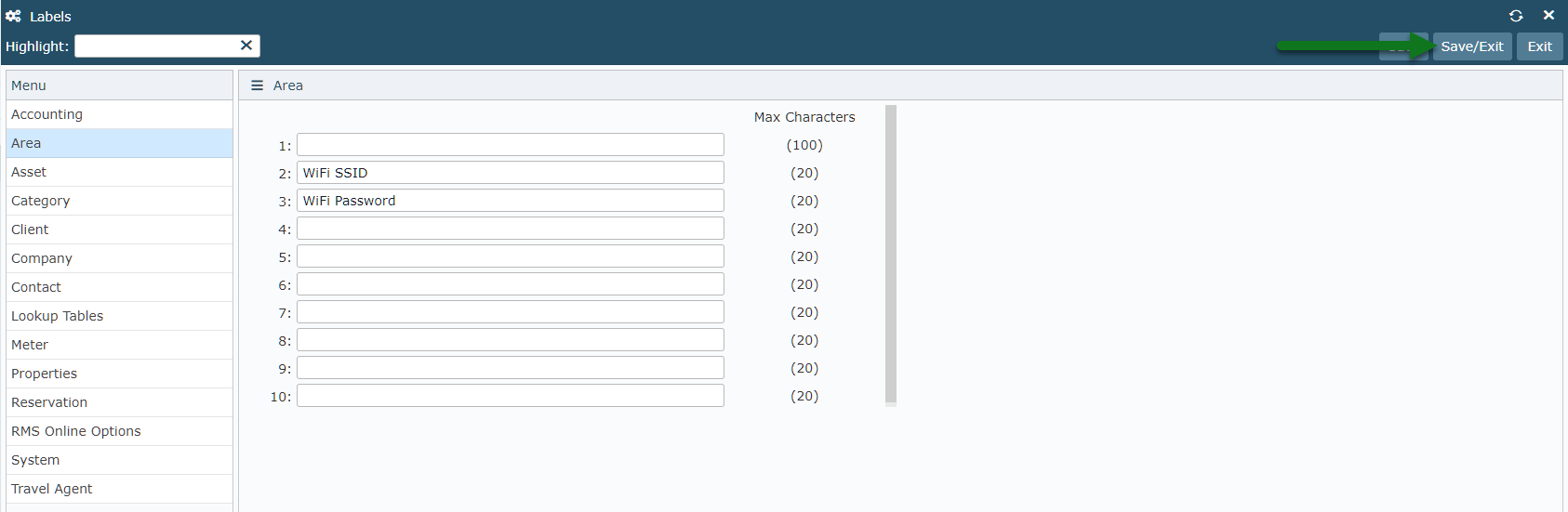Focus the Highlight search field
The image size is (1568, 512).
[156, 46]
